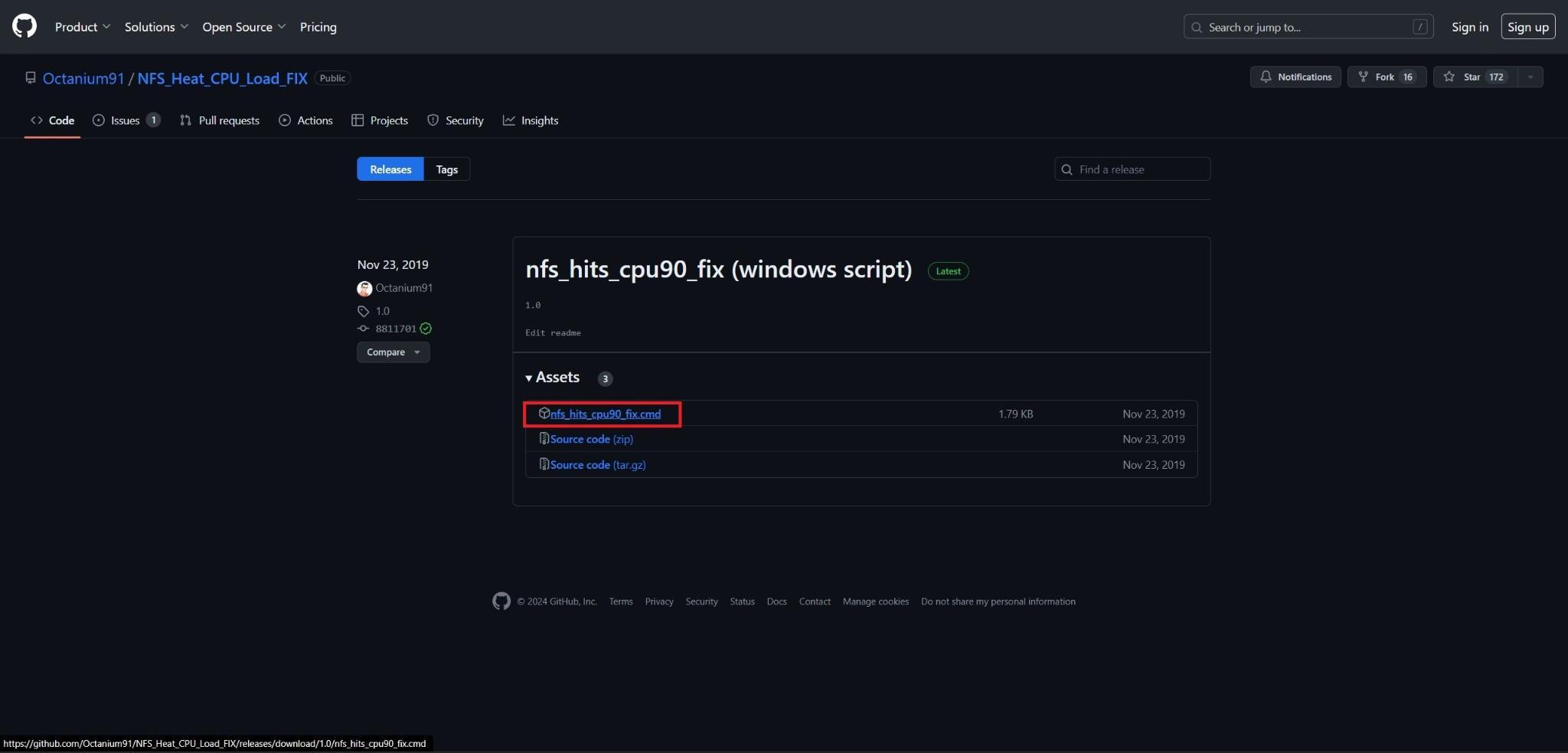1568x753 pixels.
Task: Click the Public repository label
Action: 332,78
